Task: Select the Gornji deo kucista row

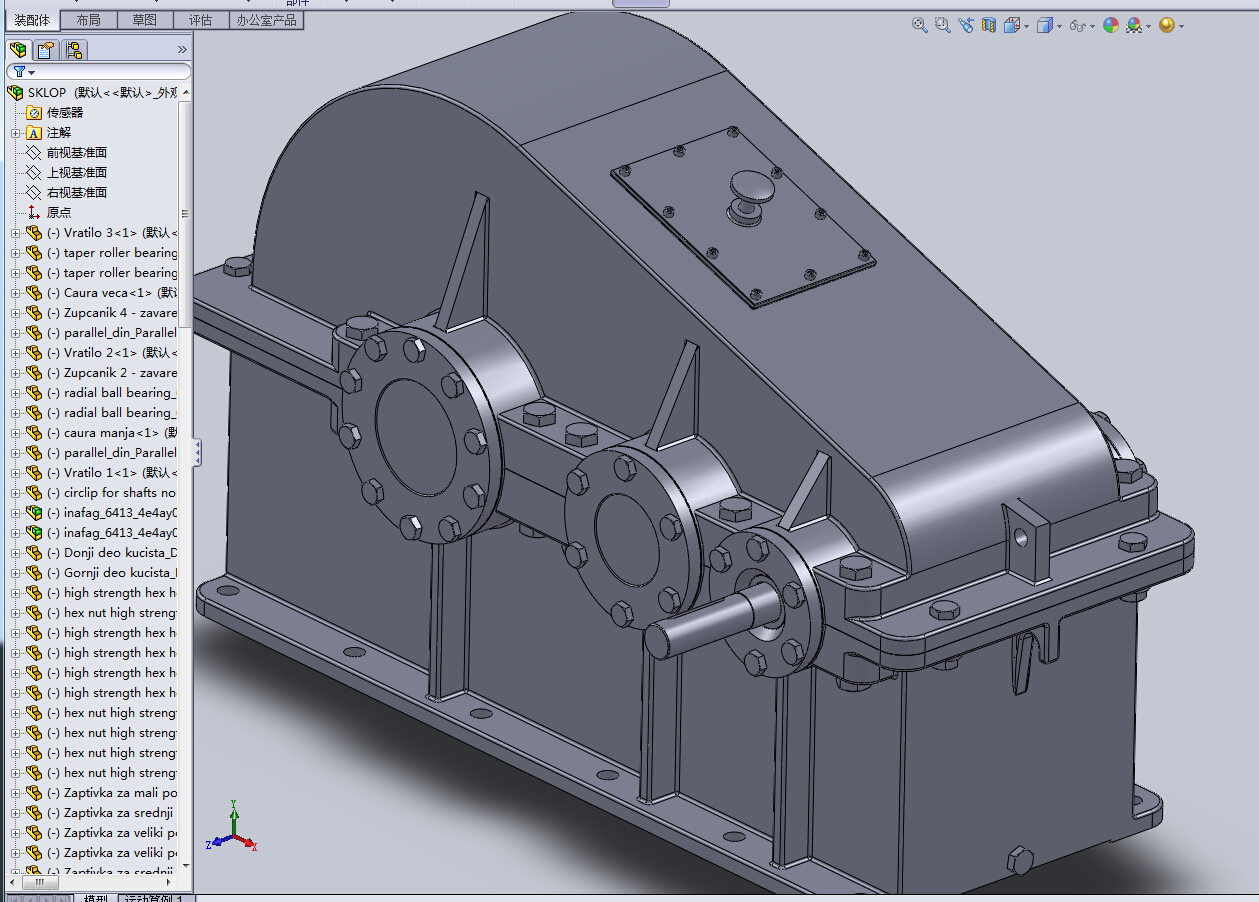Action: pos(100,572)
